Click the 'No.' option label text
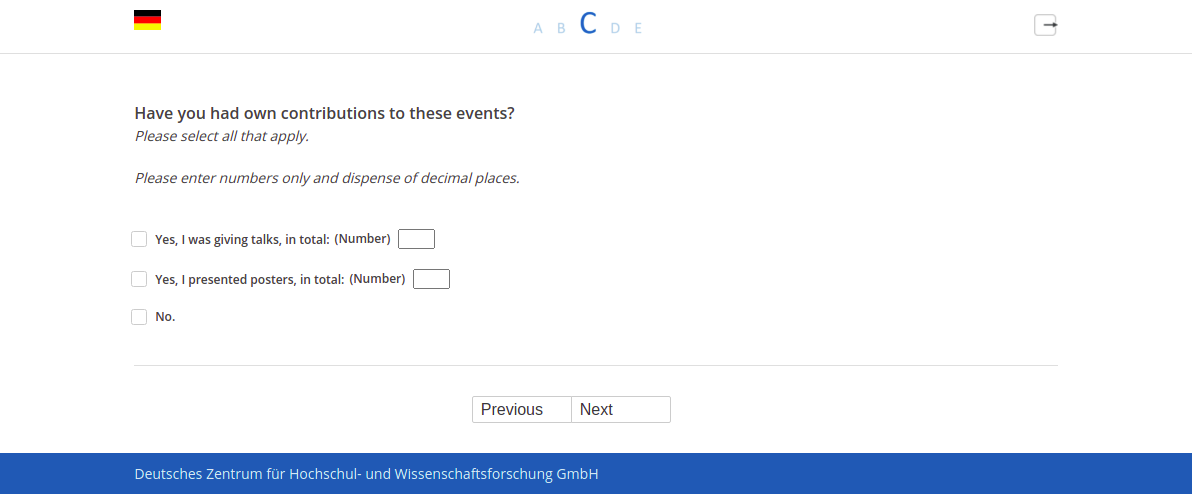This screenshot has height=503, width=1192. pyautogui.click(x=165, y=317)
